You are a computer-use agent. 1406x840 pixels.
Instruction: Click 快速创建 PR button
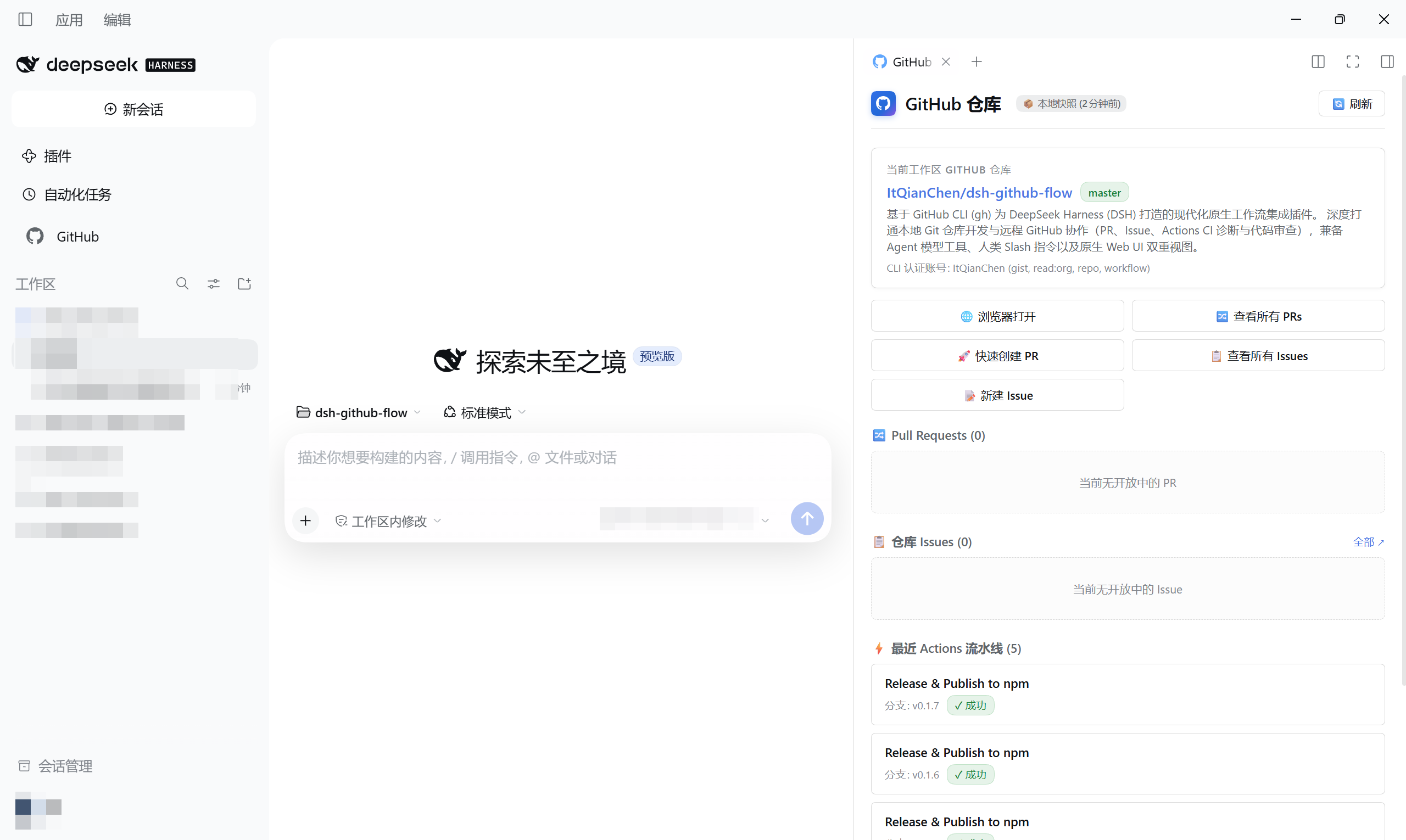point(997,355)
